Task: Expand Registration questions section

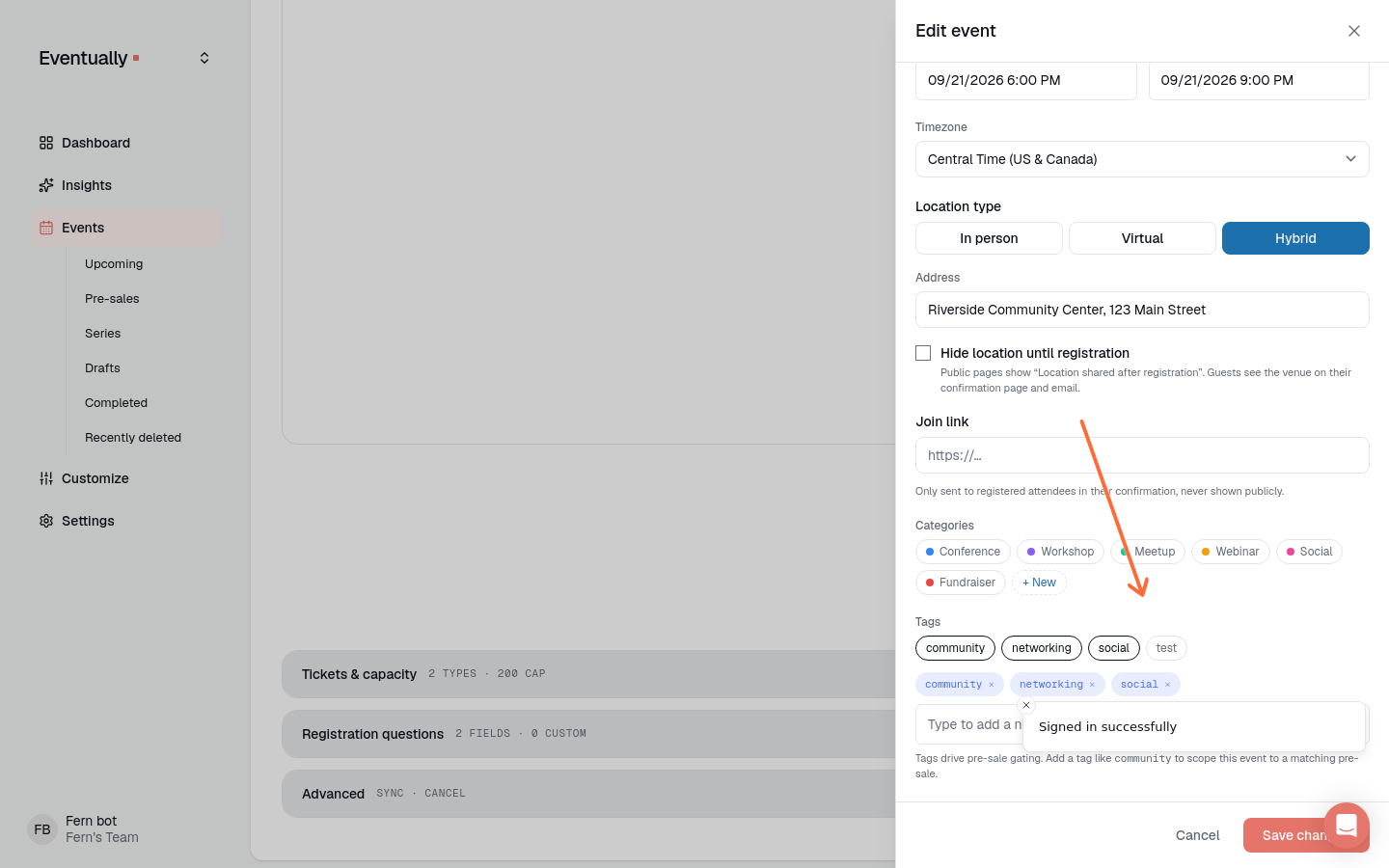Action: pyautogui.click(x=588, y=734)
